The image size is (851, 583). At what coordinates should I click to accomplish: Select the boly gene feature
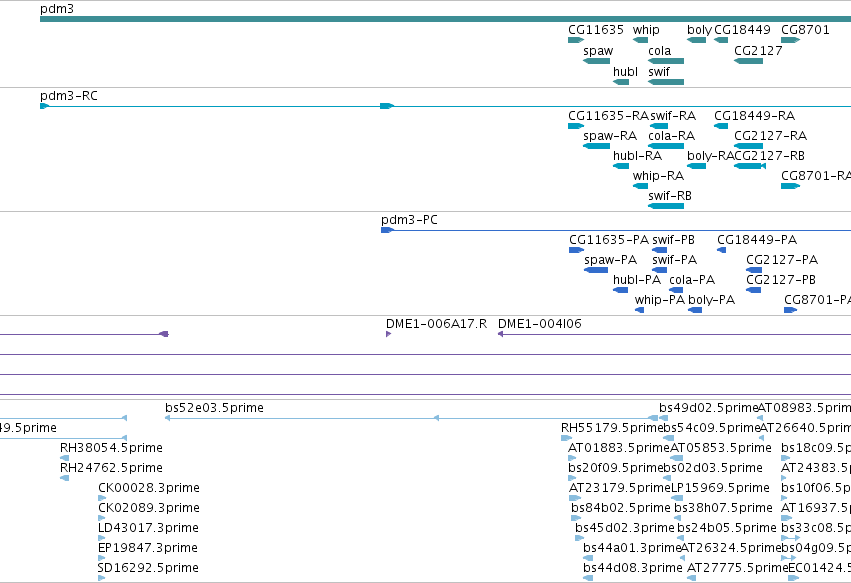click(696, 40)
